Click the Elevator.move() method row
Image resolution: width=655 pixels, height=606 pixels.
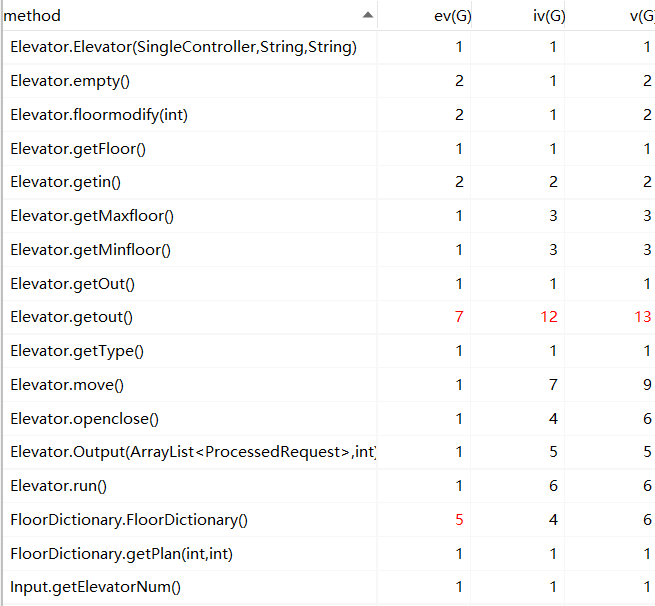[67, 385]
